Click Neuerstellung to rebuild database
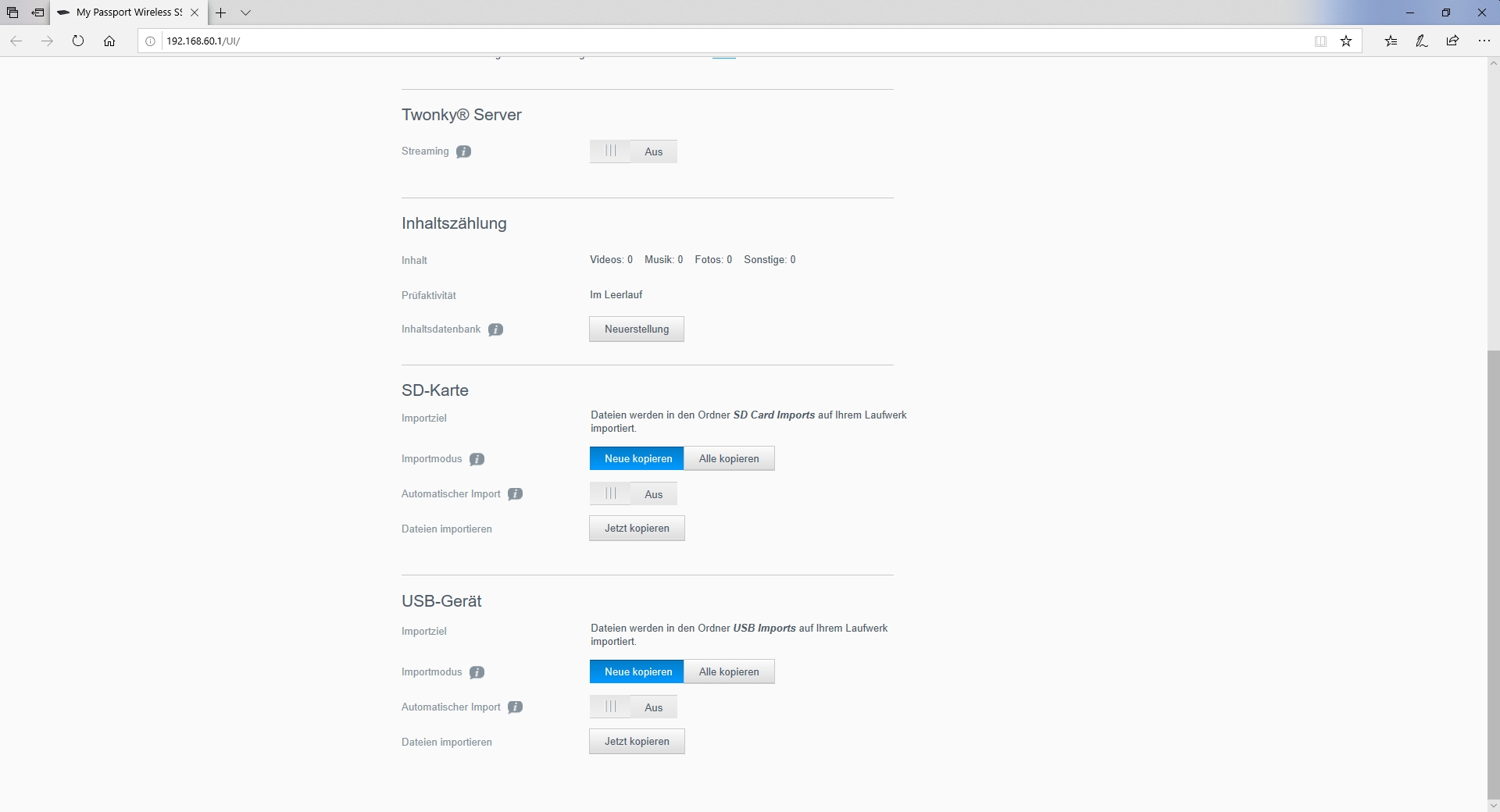Viewport: 1500px width, 812px height. click(637, 329)
